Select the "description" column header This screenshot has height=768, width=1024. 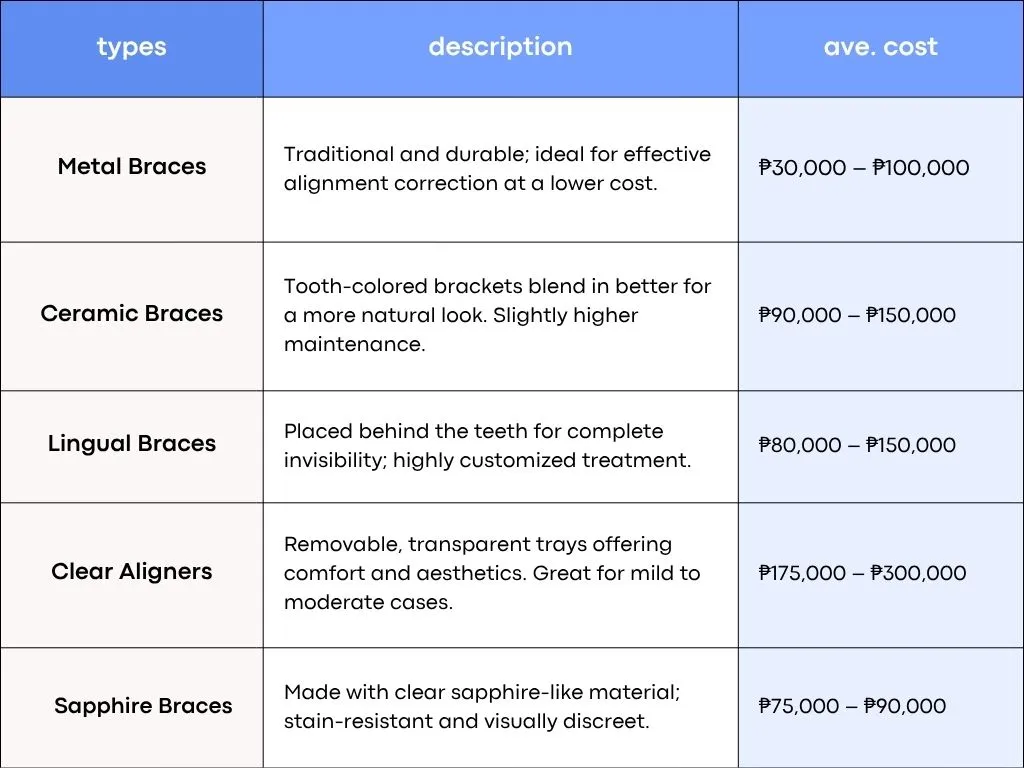click(500, 47)
